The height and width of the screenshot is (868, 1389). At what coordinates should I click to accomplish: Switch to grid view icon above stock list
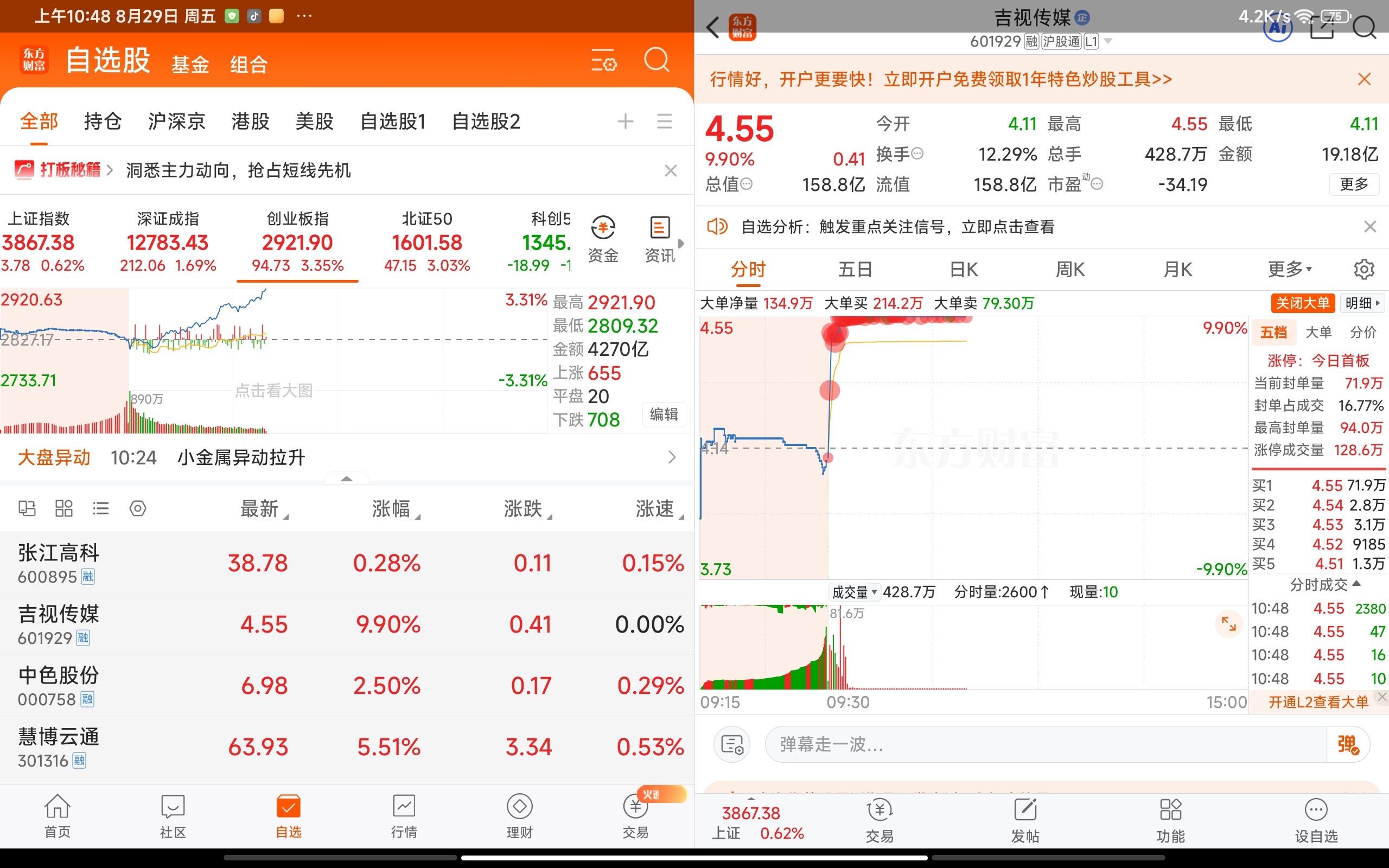click(x=63, y=508)
